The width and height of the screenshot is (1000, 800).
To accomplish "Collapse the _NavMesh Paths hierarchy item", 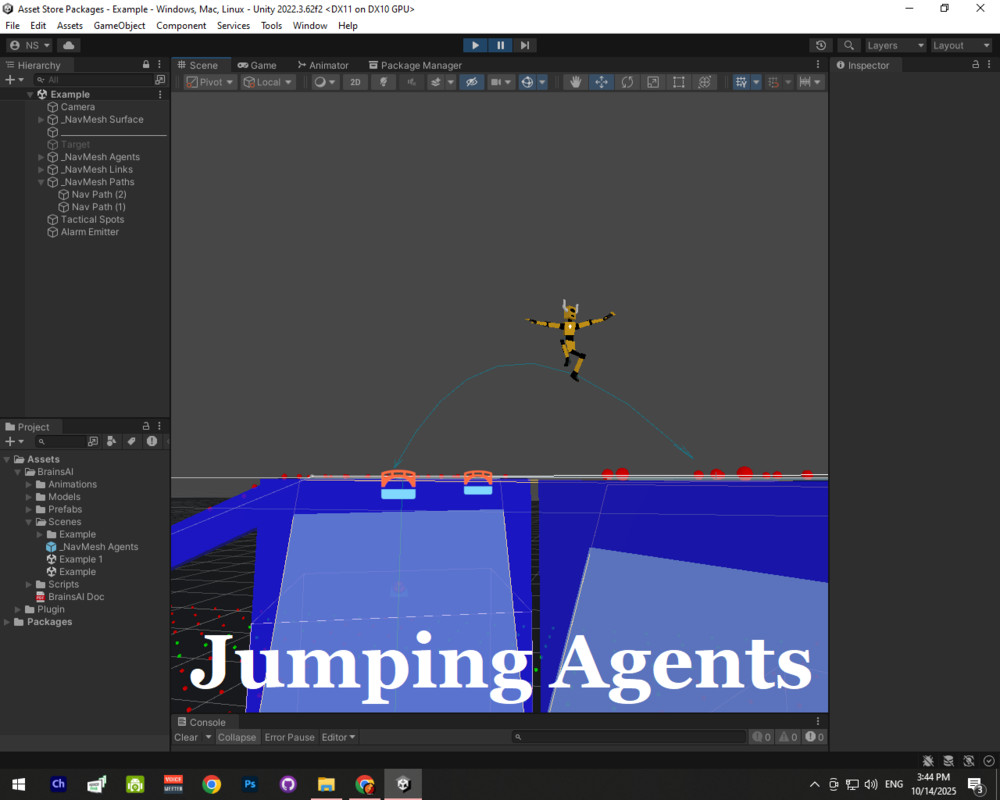I will (41, 182).
